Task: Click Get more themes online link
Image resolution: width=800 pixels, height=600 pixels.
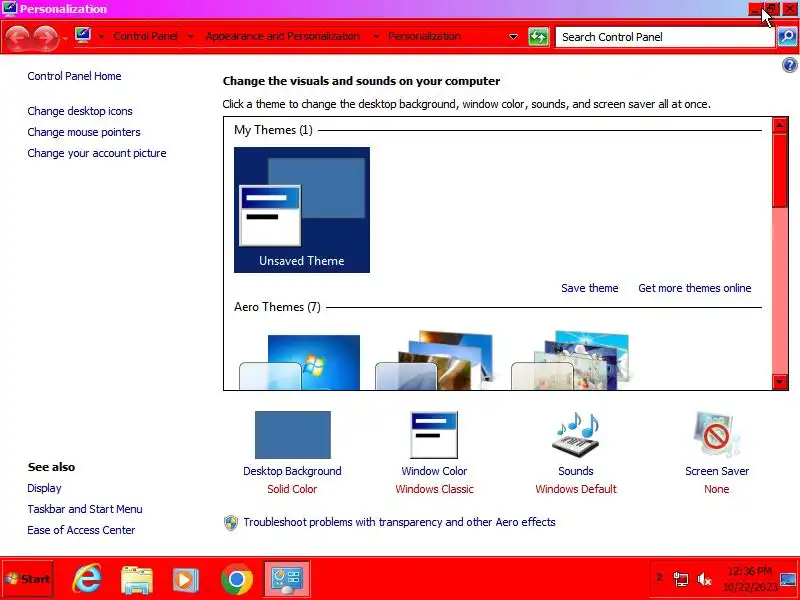Action: (x=694, y=288)
